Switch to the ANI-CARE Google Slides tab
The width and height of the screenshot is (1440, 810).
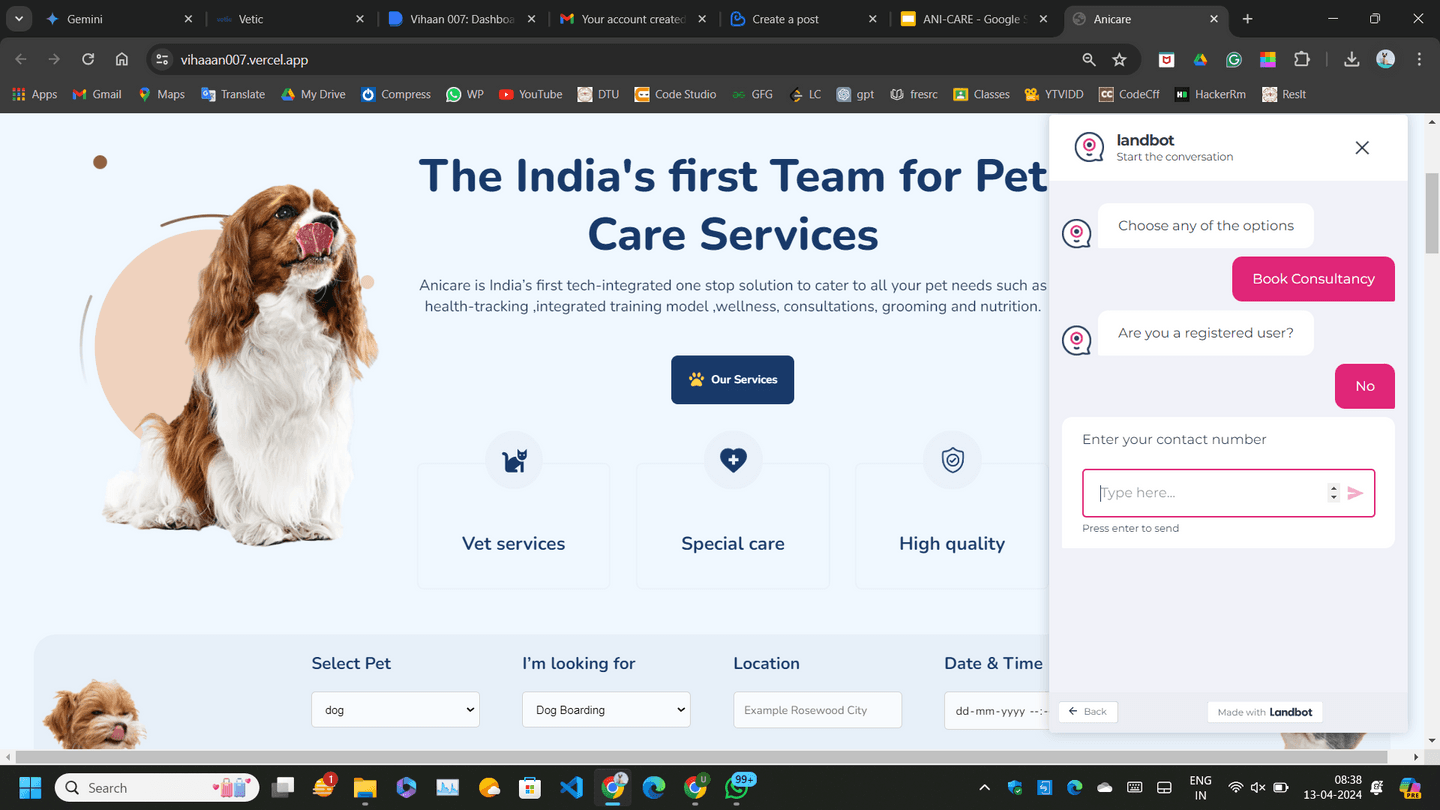tap(975, 19)
